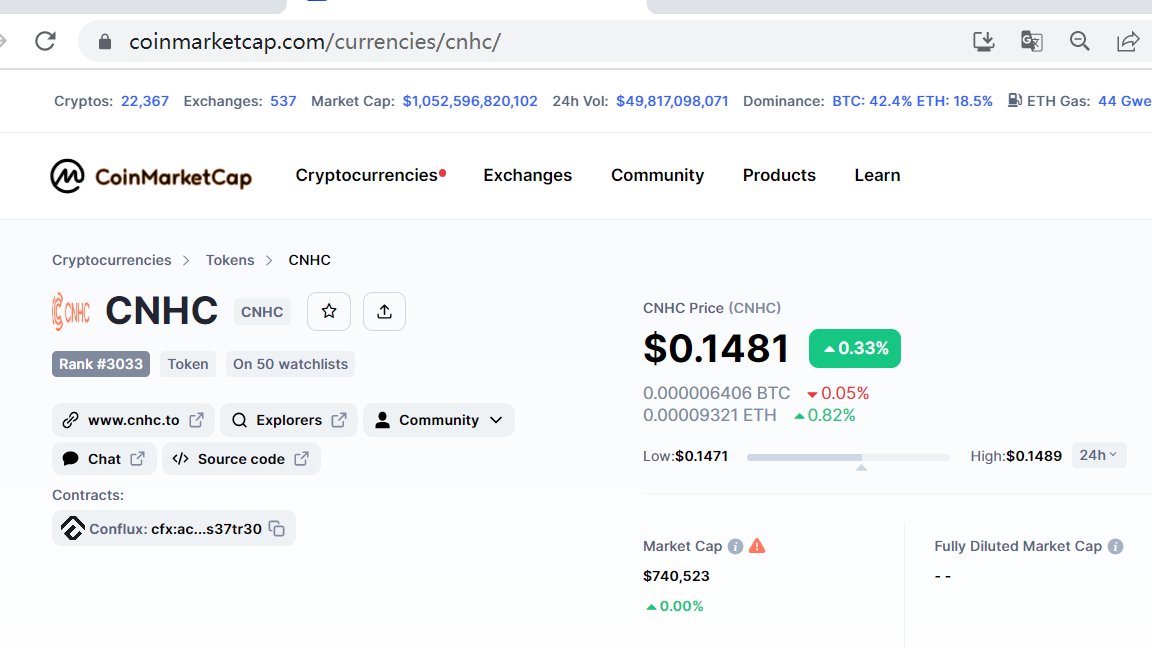Open the Products menu
1152x648 pixels.
pyautogui.click(x=779, y=176)
